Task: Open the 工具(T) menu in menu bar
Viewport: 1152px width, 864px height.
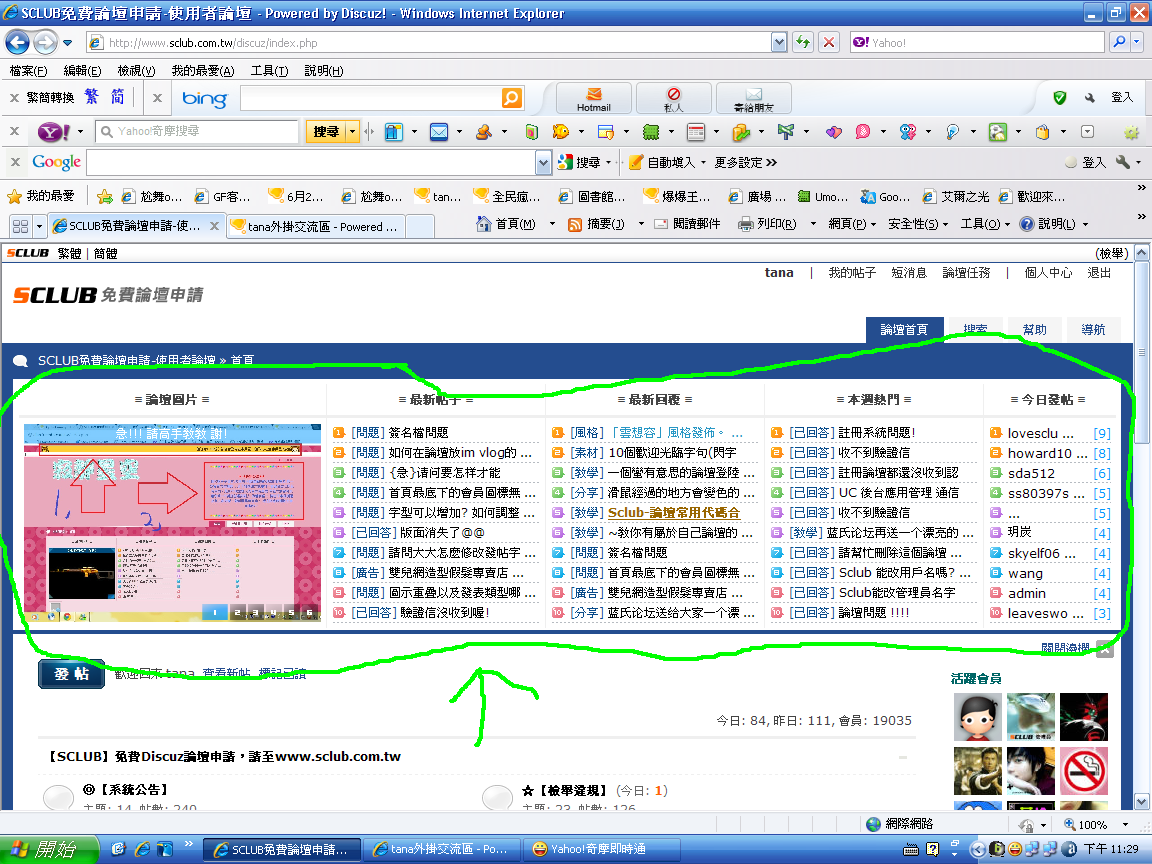Action: coord(269,71)
